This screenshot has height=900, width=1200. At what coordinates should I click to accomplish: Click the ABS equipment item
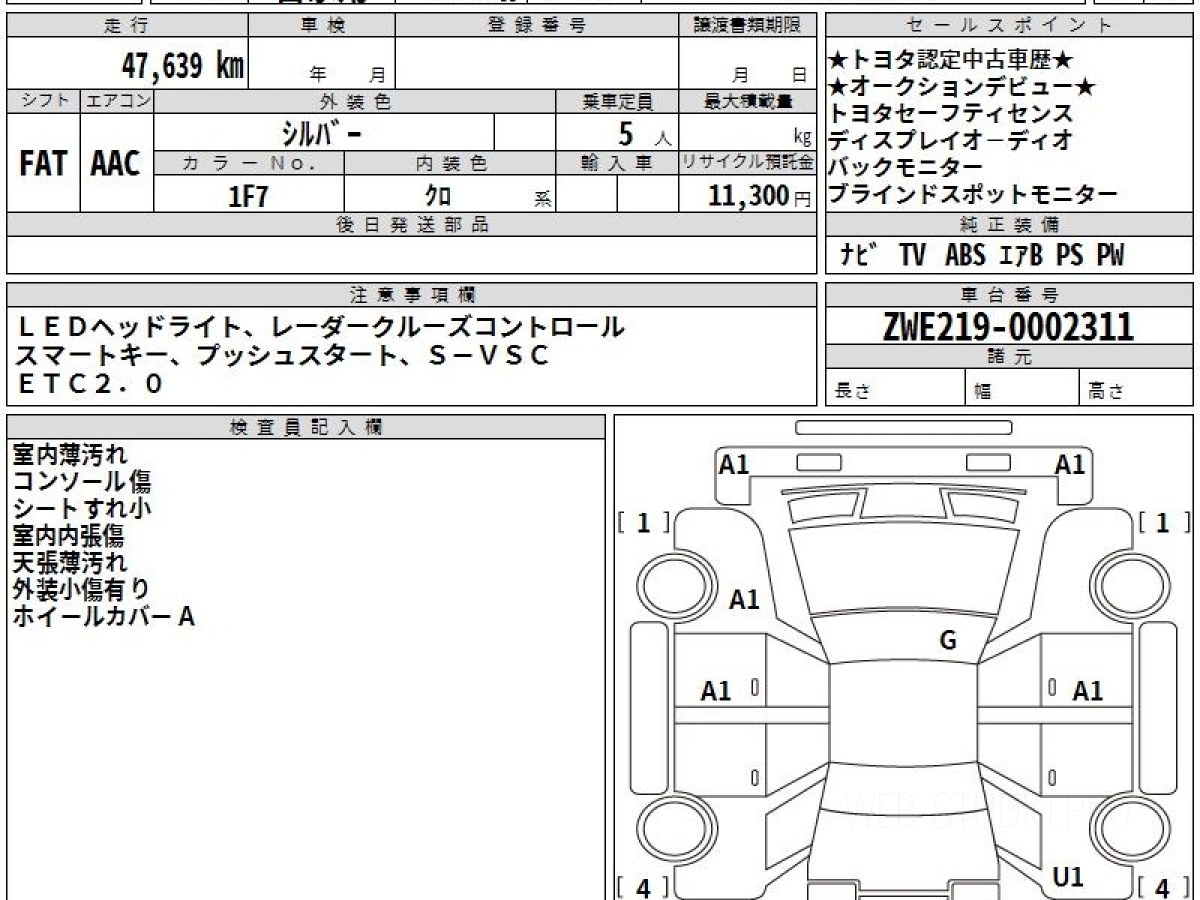tap(965, 256)
